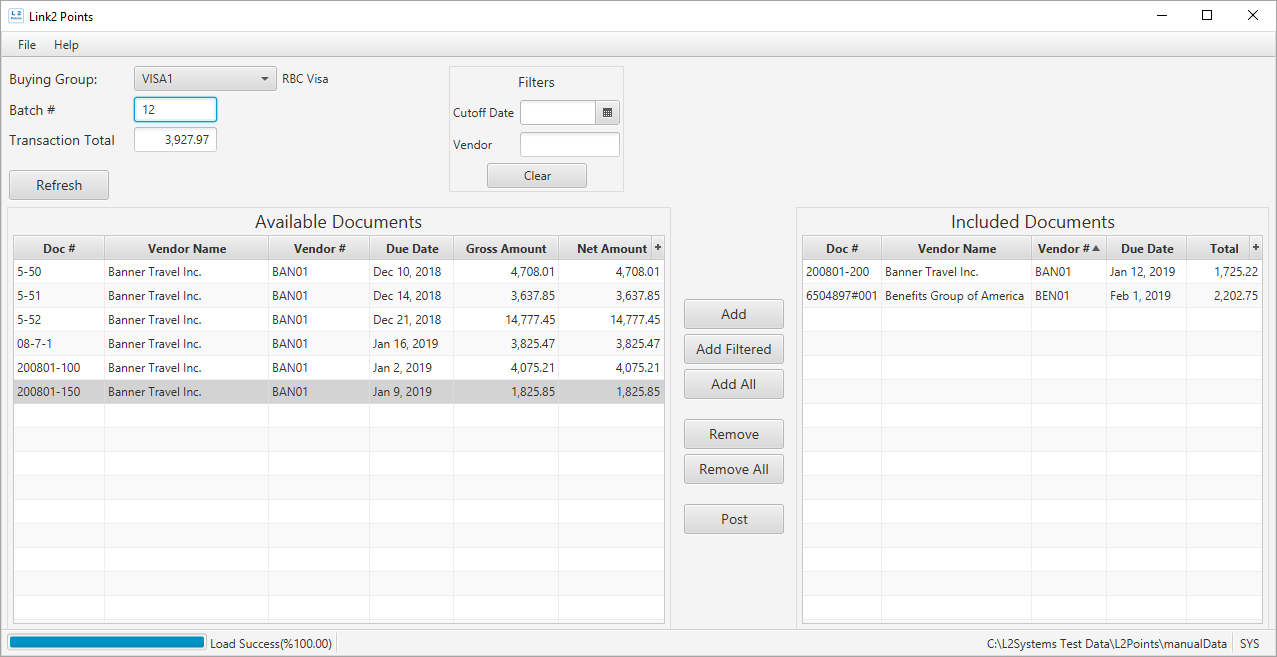Viewport: 1277px width, 657px height.
Task: Expand the Buying Group VISA1 dropdown
Action: (x=264, y=79)
